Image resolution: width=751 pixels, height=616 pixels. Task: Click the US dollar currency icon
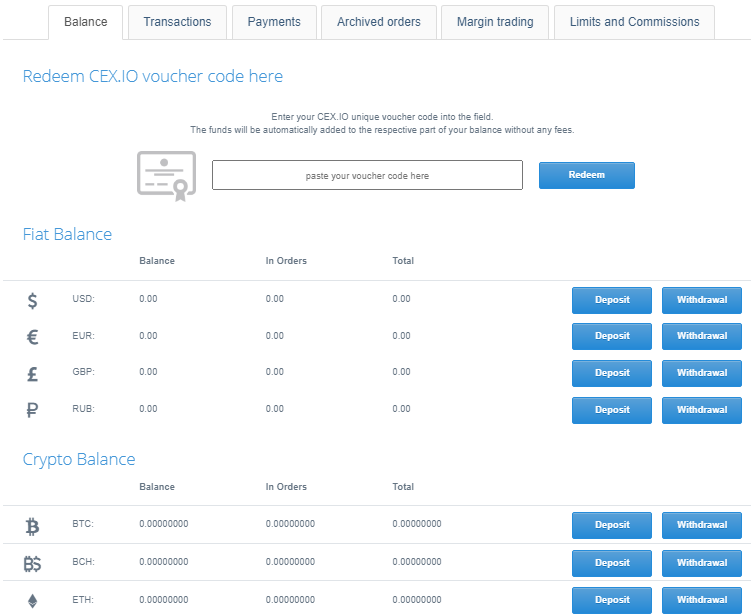(x=32, y=301)
